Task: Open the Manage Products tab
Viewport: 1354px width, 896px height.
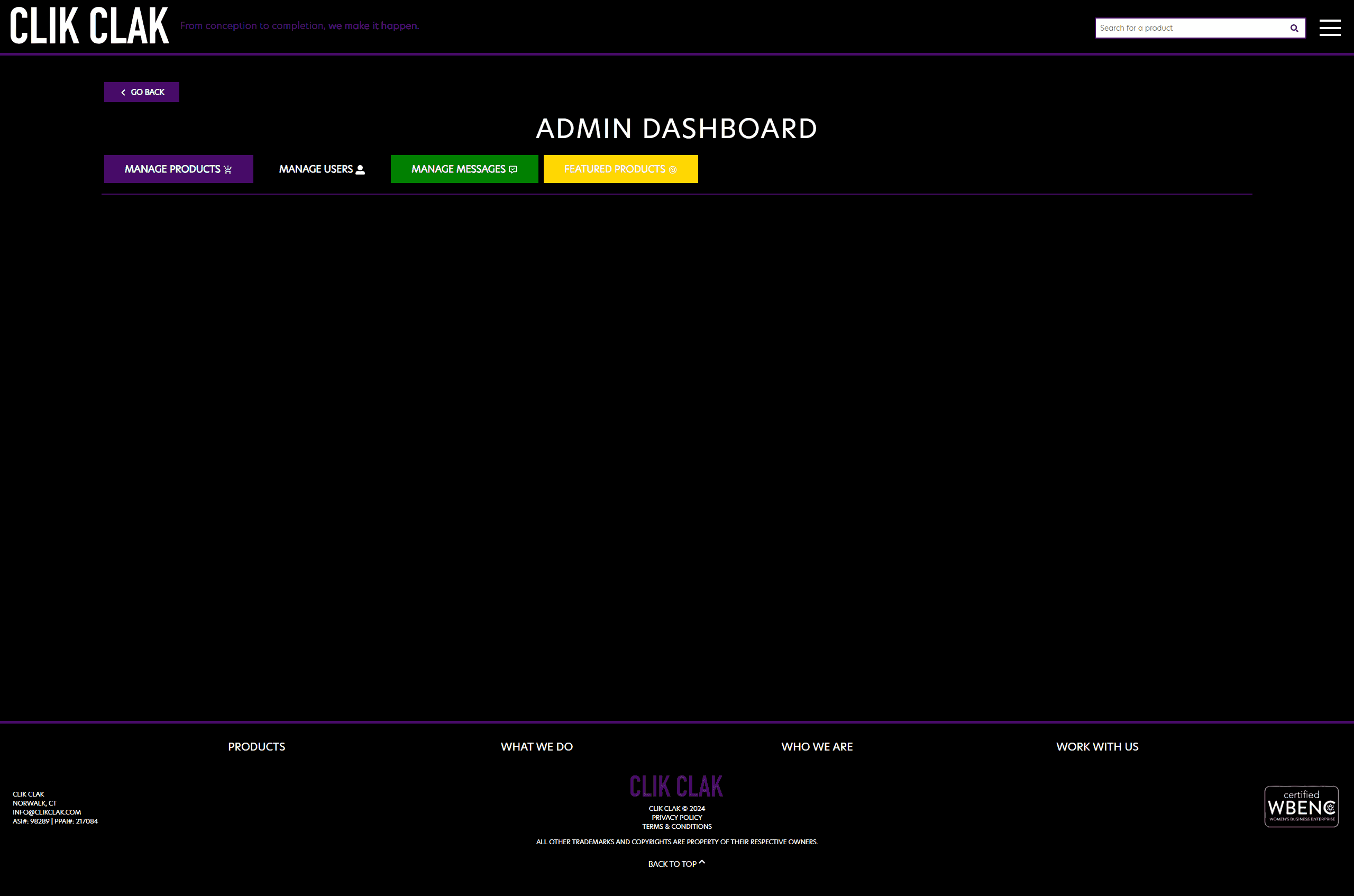Action: 178,169
